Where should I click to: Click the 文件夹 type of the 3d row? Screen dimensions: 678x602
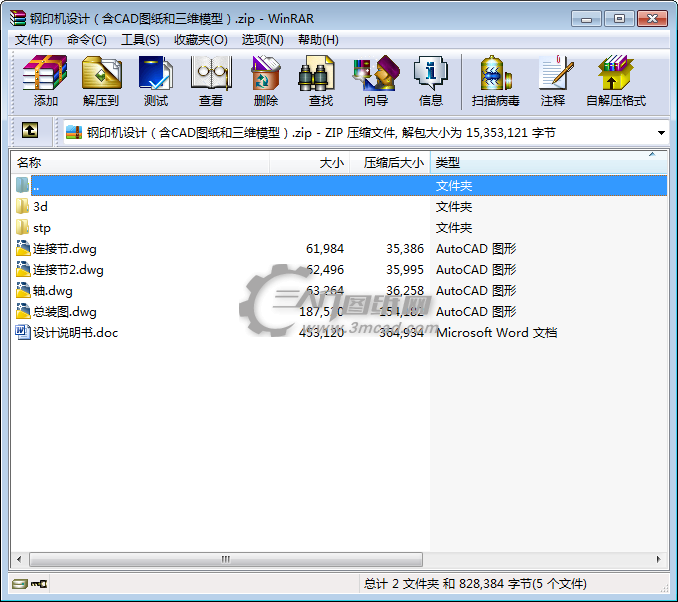point(454,207)
